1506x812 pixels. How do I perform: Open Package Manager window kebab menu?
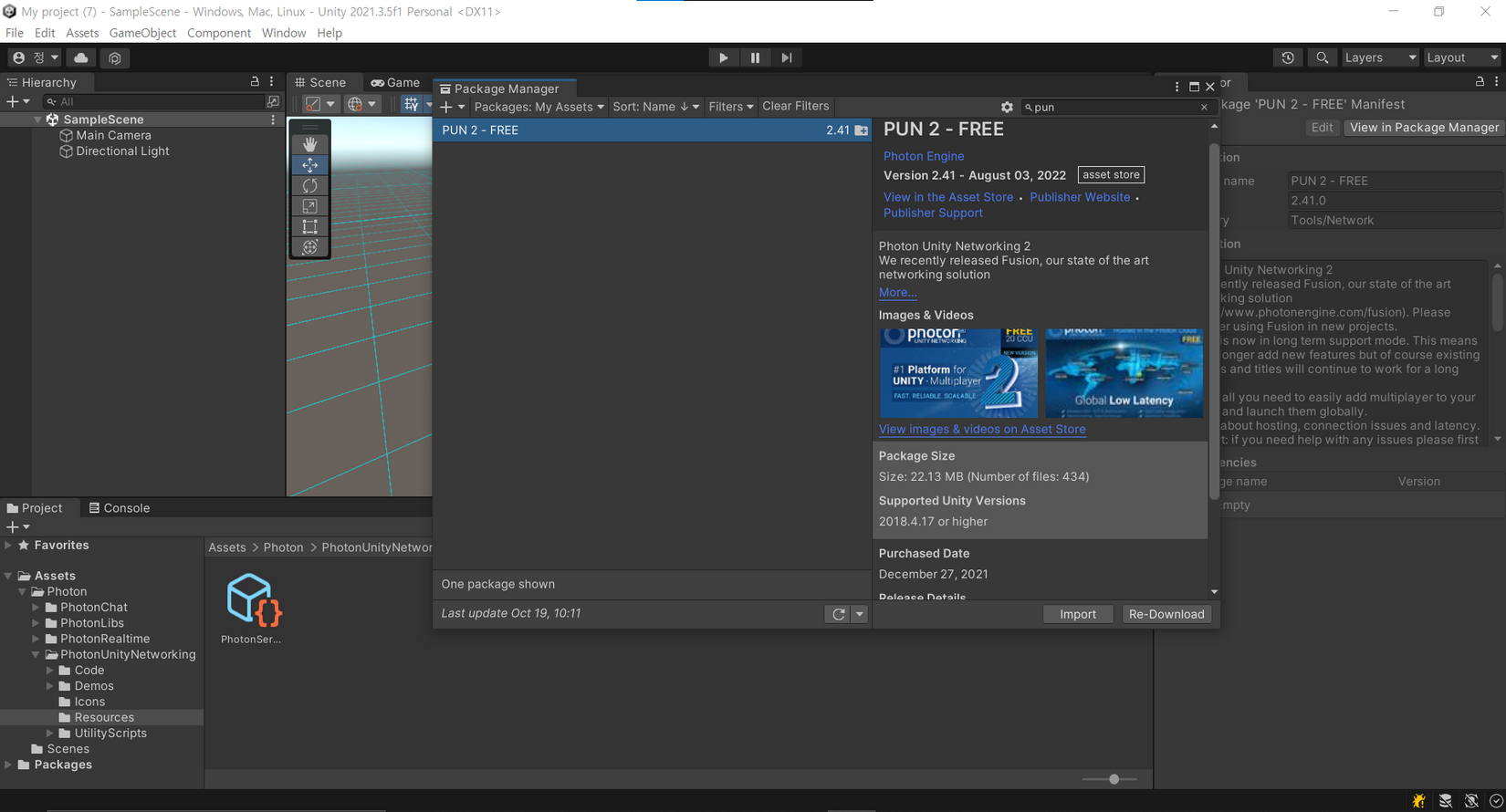tap(1177, 87)
